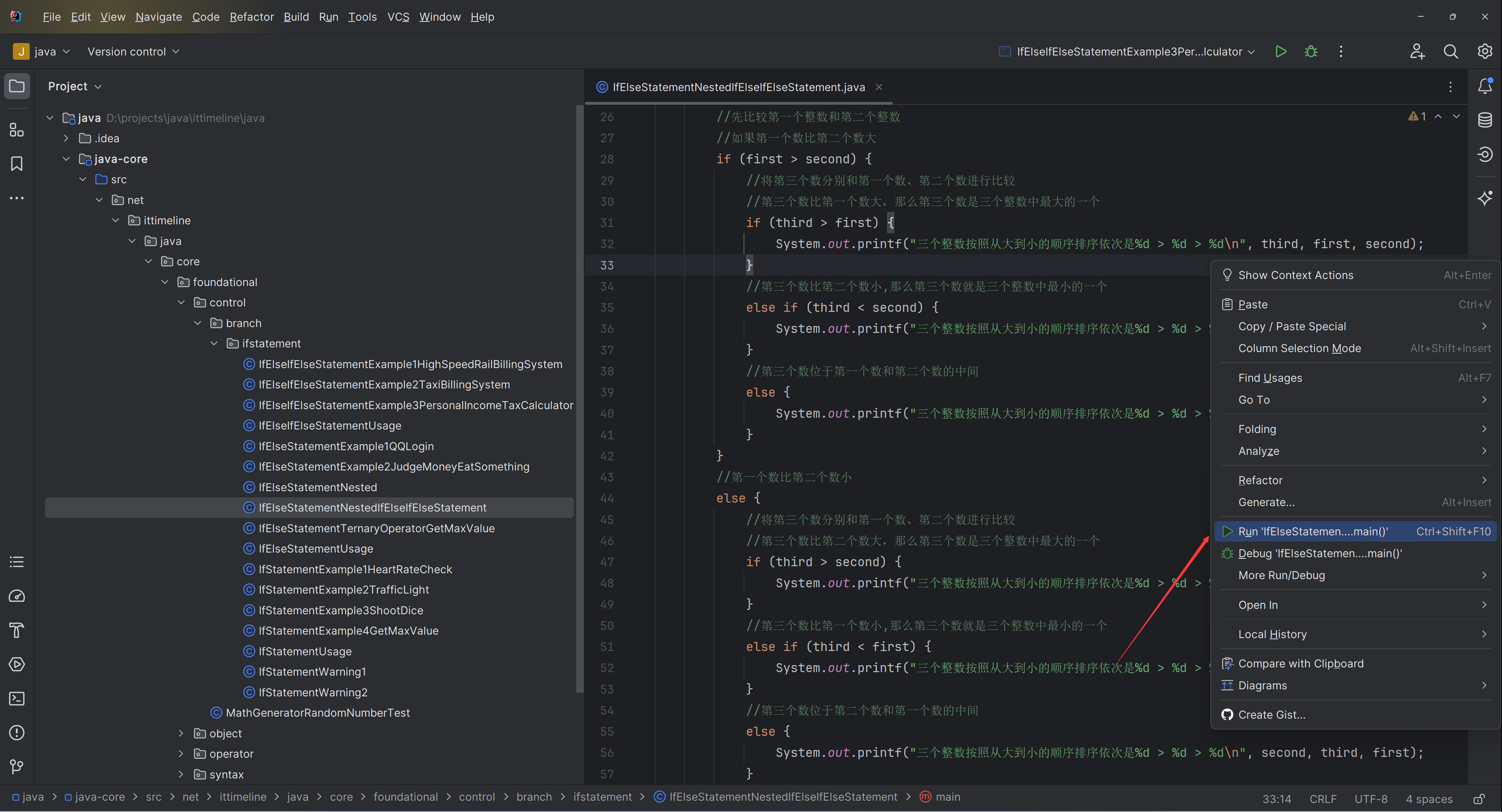Screen dimensions: 1502x812
Task: Open the Services tool window icon
Action: [17, 664]
